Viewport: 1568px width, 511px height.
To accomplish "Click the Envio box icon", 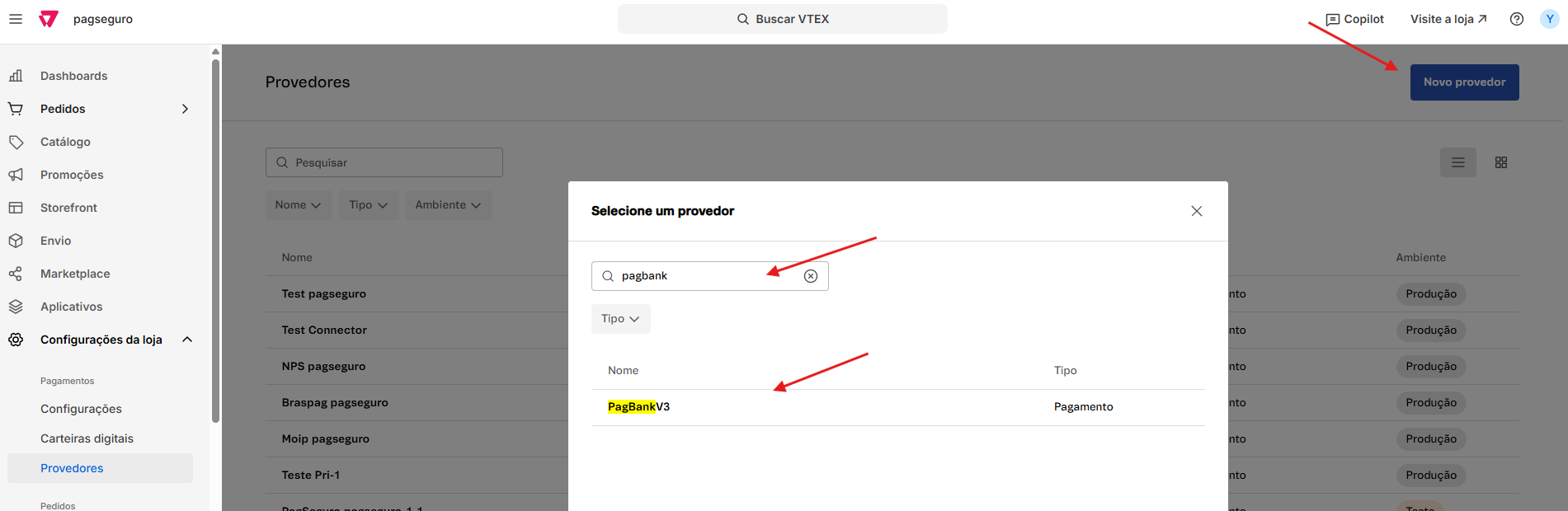I will click(x=16, y=241).
